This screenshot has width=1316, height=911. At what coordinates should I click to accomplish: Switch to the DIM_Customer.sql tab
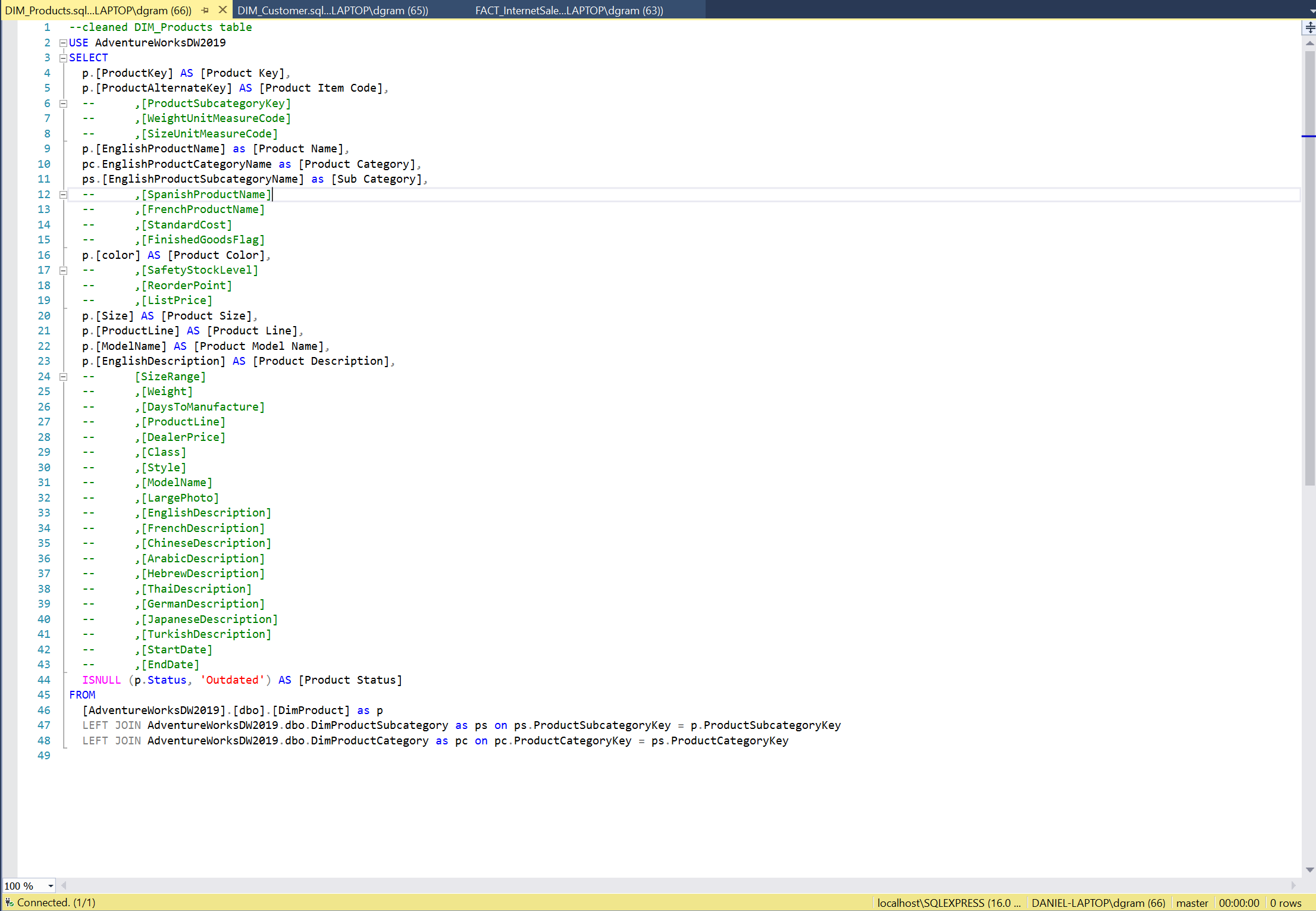[333, 10]
